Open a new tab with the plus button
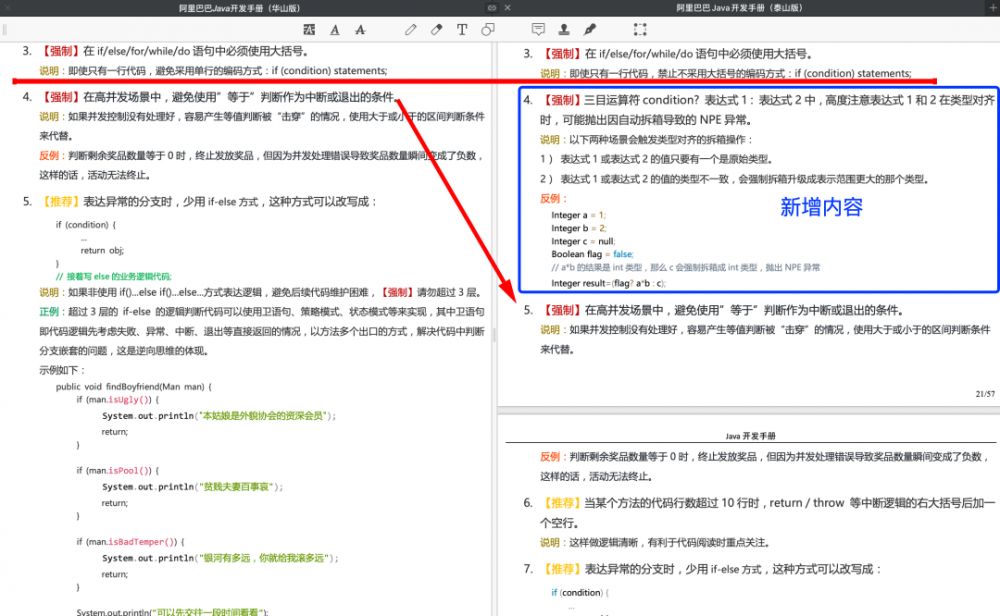1000x616 pixels. click(x=993, y=7)
